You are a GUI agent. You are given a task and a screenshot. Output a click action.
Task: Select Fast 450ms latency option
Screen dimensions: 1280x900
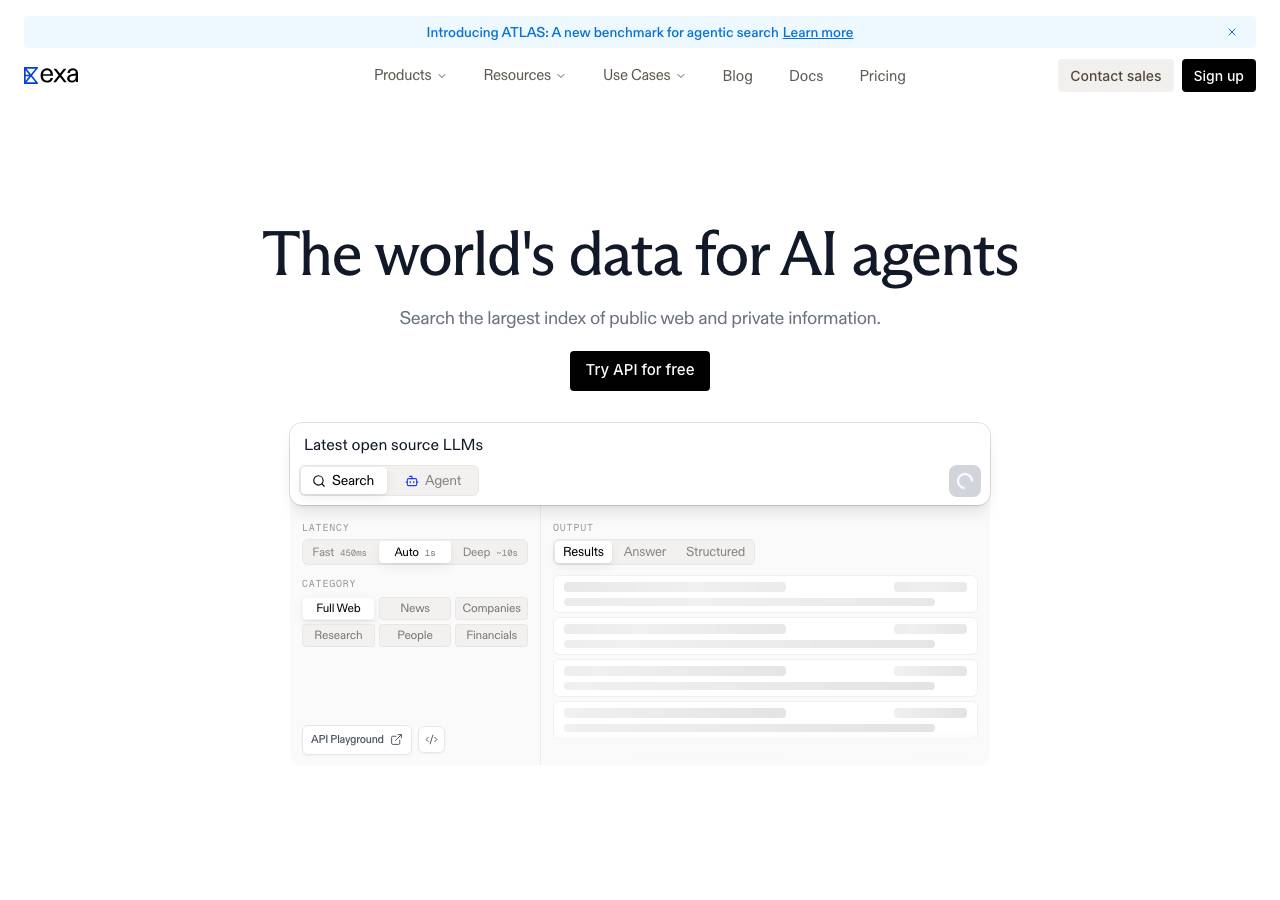click(340, 552)
